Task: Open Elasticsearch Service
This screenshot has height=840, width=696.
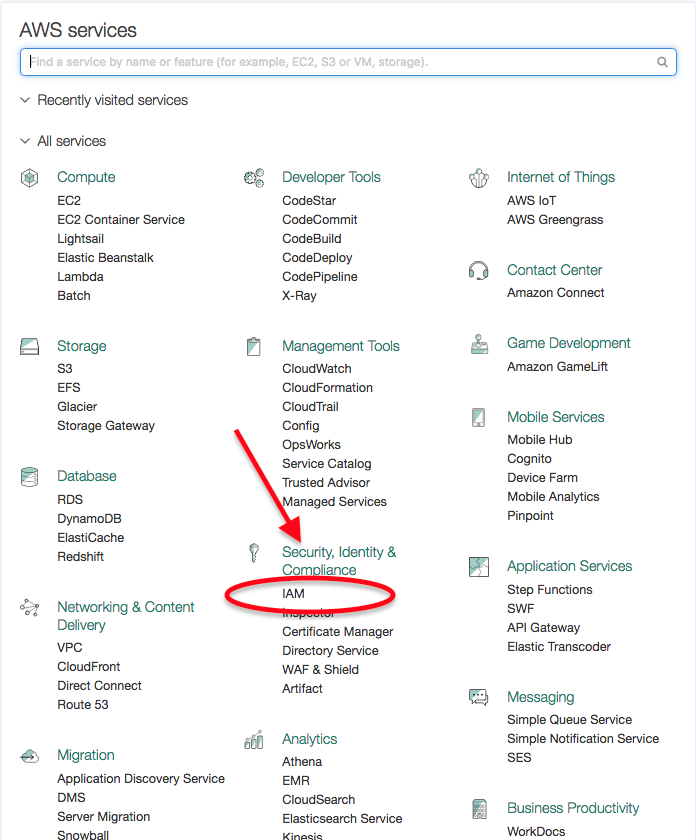Action: 342,819
